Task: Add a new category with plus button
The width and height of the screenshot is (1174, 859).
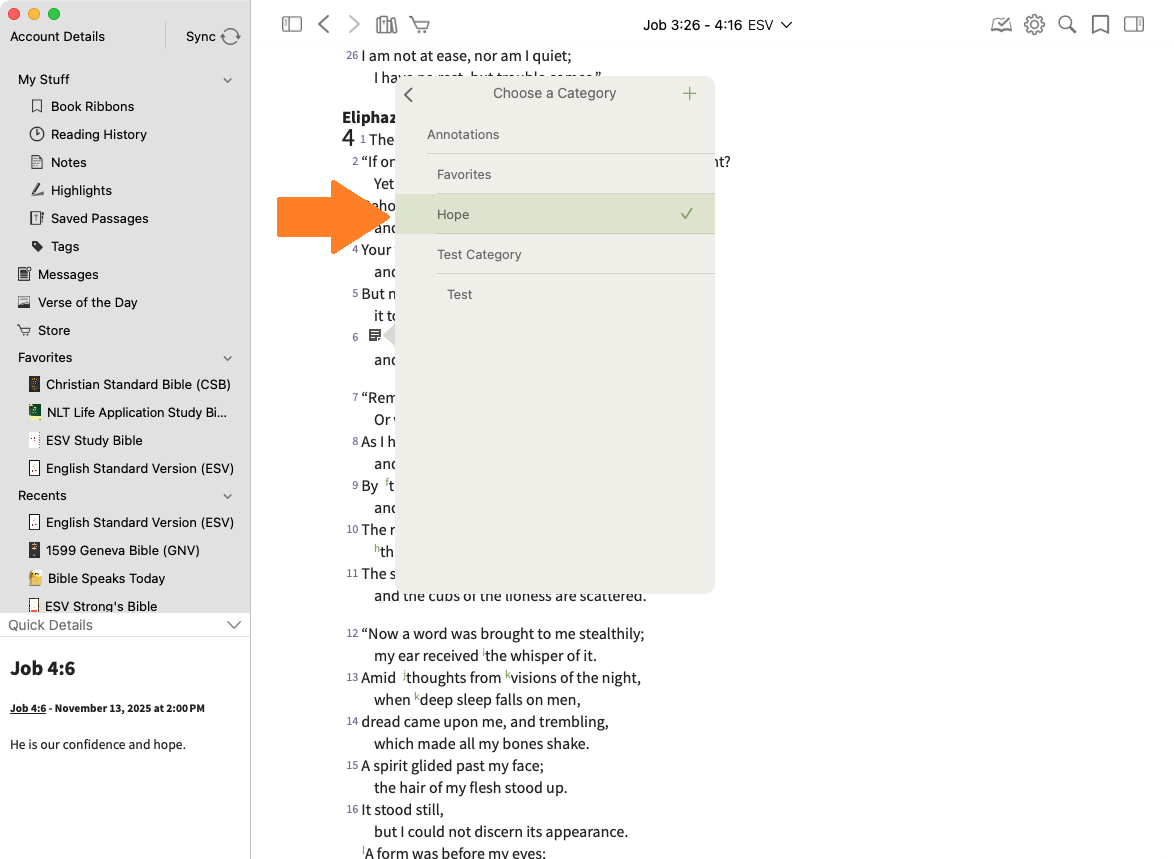Action: click(x=689, y=93)
